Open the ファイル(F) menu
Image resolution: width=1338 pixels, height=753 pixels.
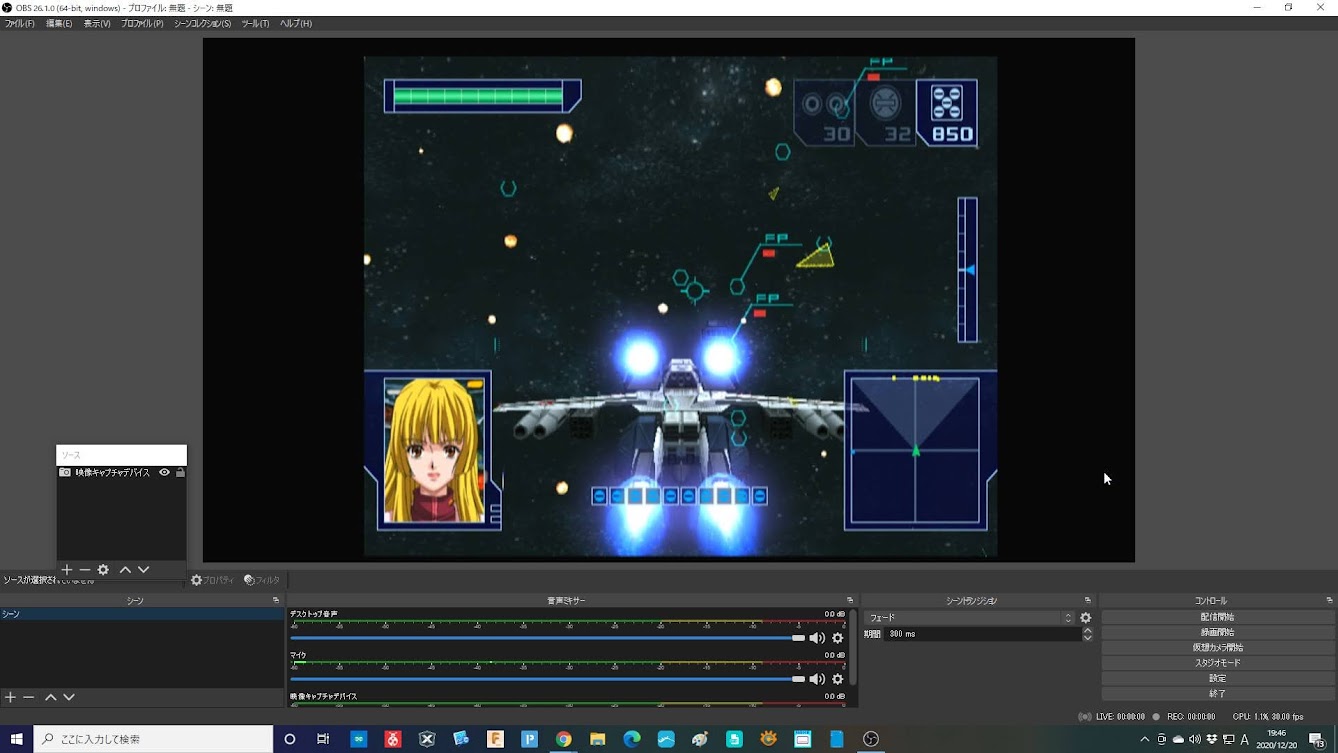coord(19,23)
